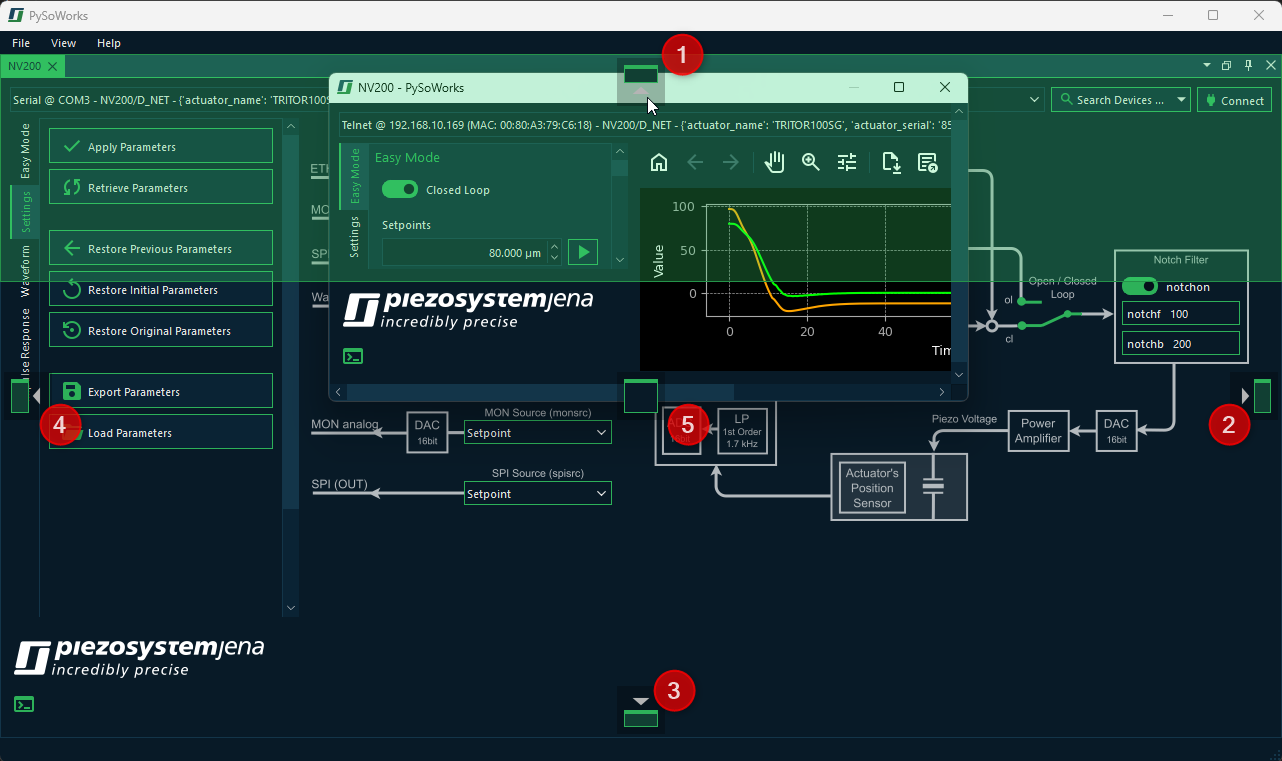Click the Connect button

click(x=1234, y=100)
